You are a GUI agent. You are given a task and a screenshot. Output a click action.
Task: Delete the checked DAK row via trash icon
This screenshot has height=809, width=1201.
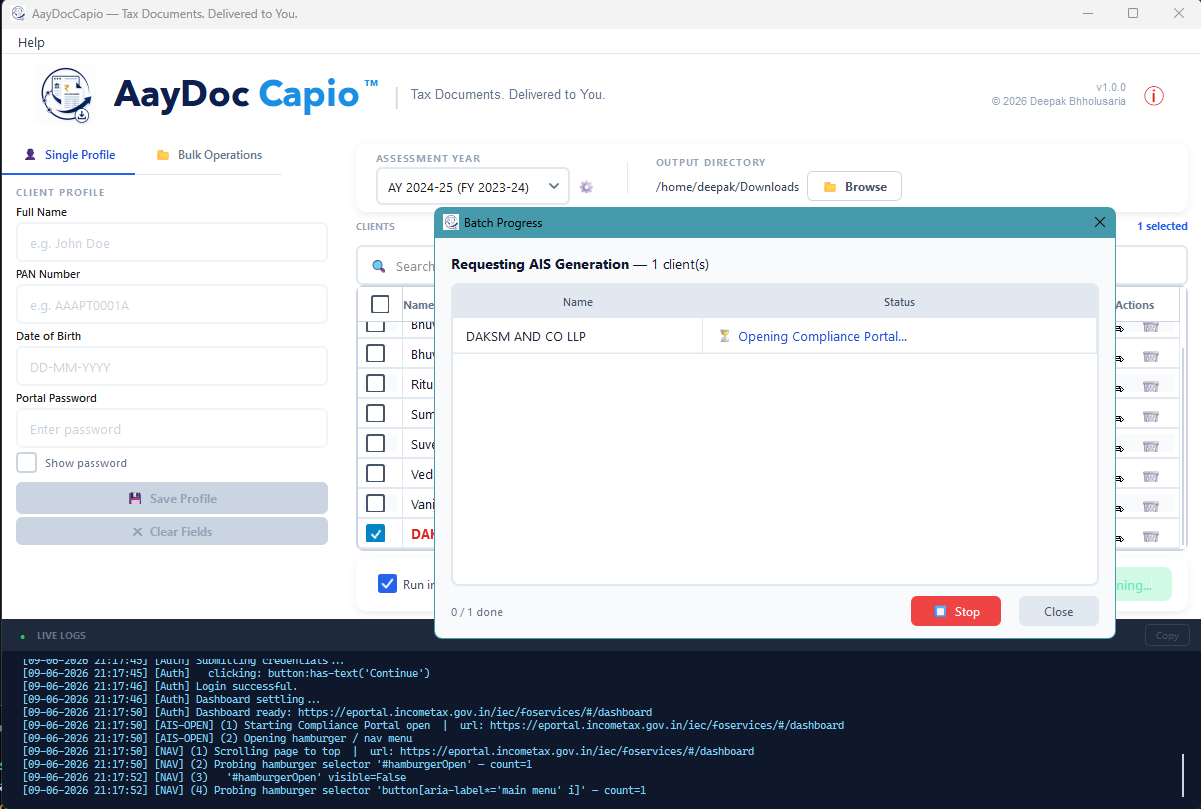(x=1151, y=535)
